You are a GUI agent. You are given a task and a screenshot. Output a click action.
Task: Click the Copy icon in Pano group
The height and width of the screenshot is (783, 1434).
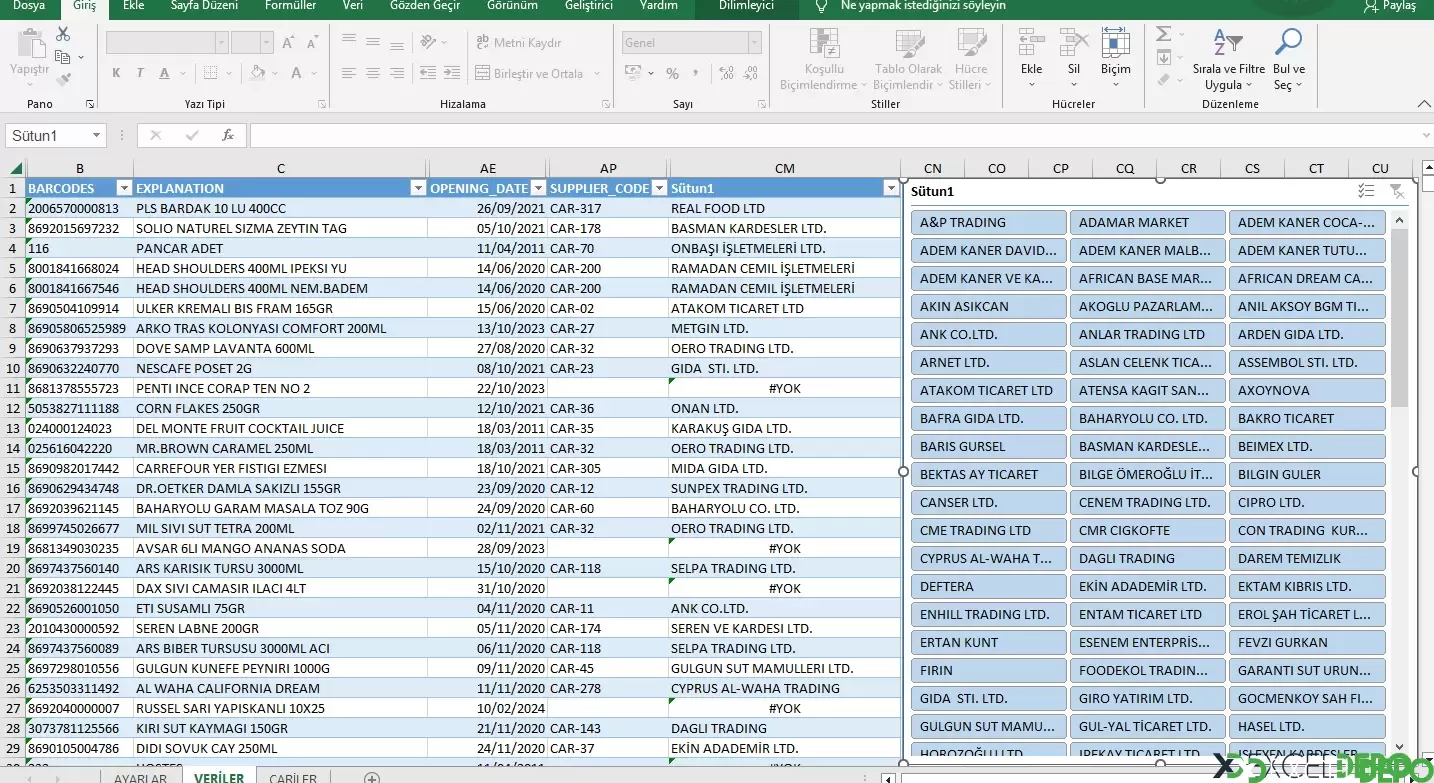pyautogui.click(x=63, y=57)
